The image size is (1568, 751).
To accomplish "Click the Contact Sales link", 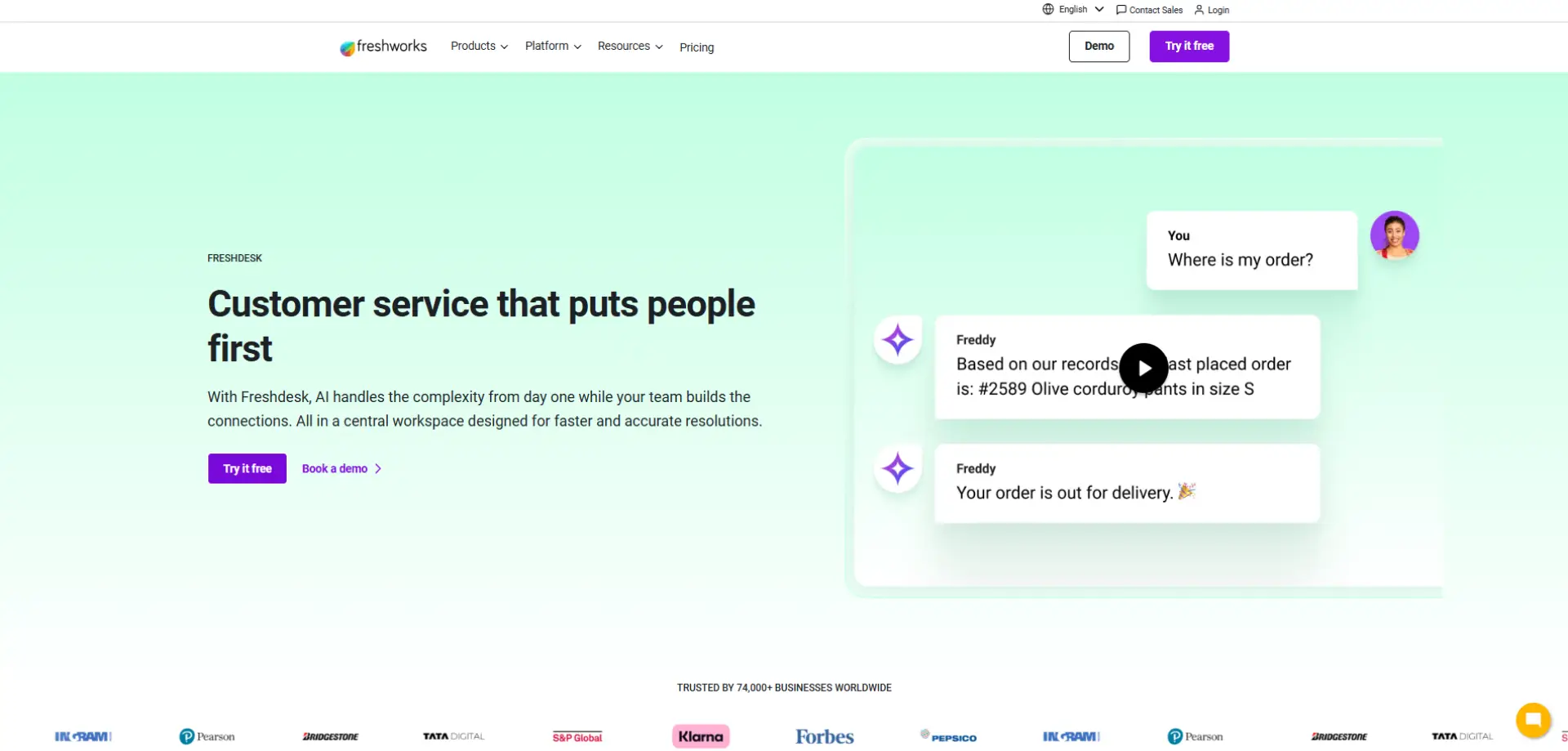I will pos(1149,10).
